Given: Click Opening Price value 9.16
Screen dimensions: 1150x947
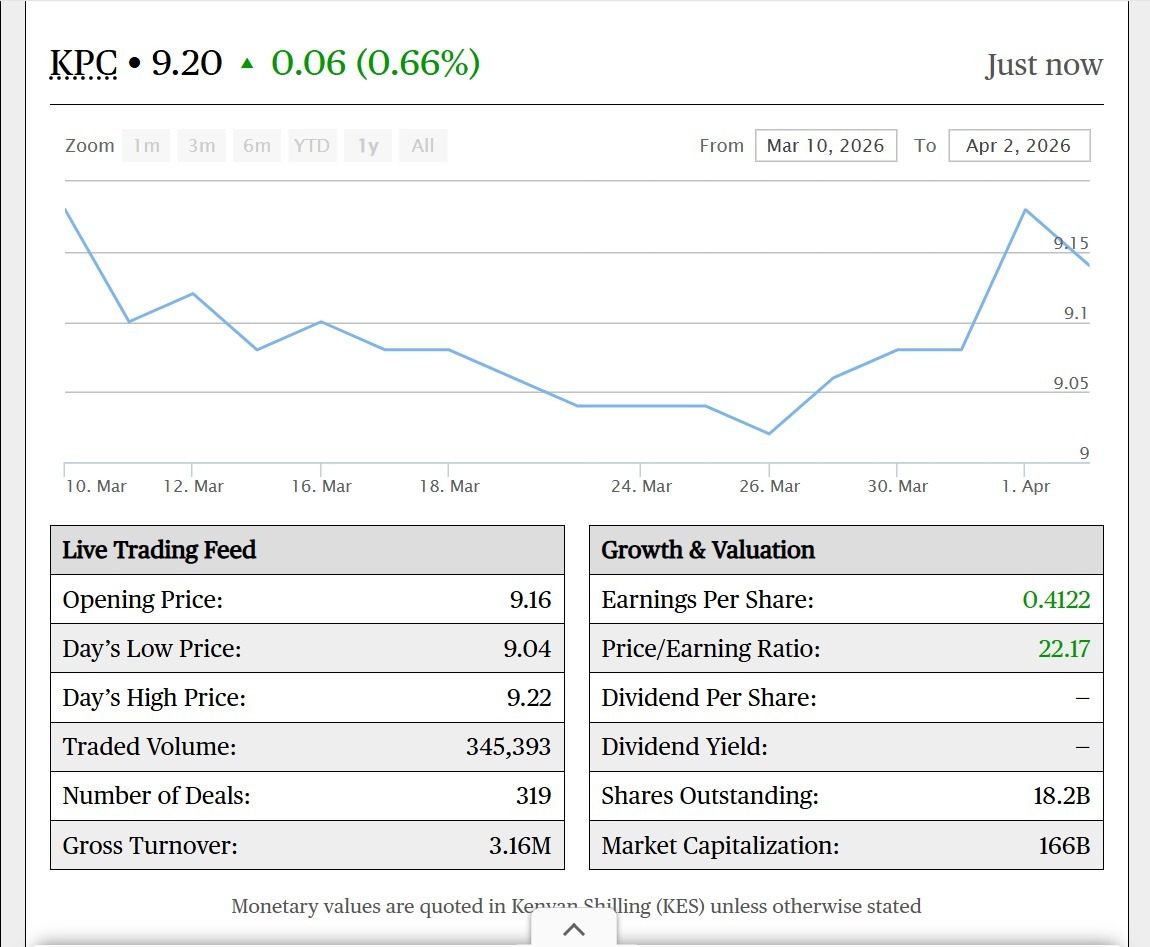Looking at the screenshot, I should click(x=530, y=599).
